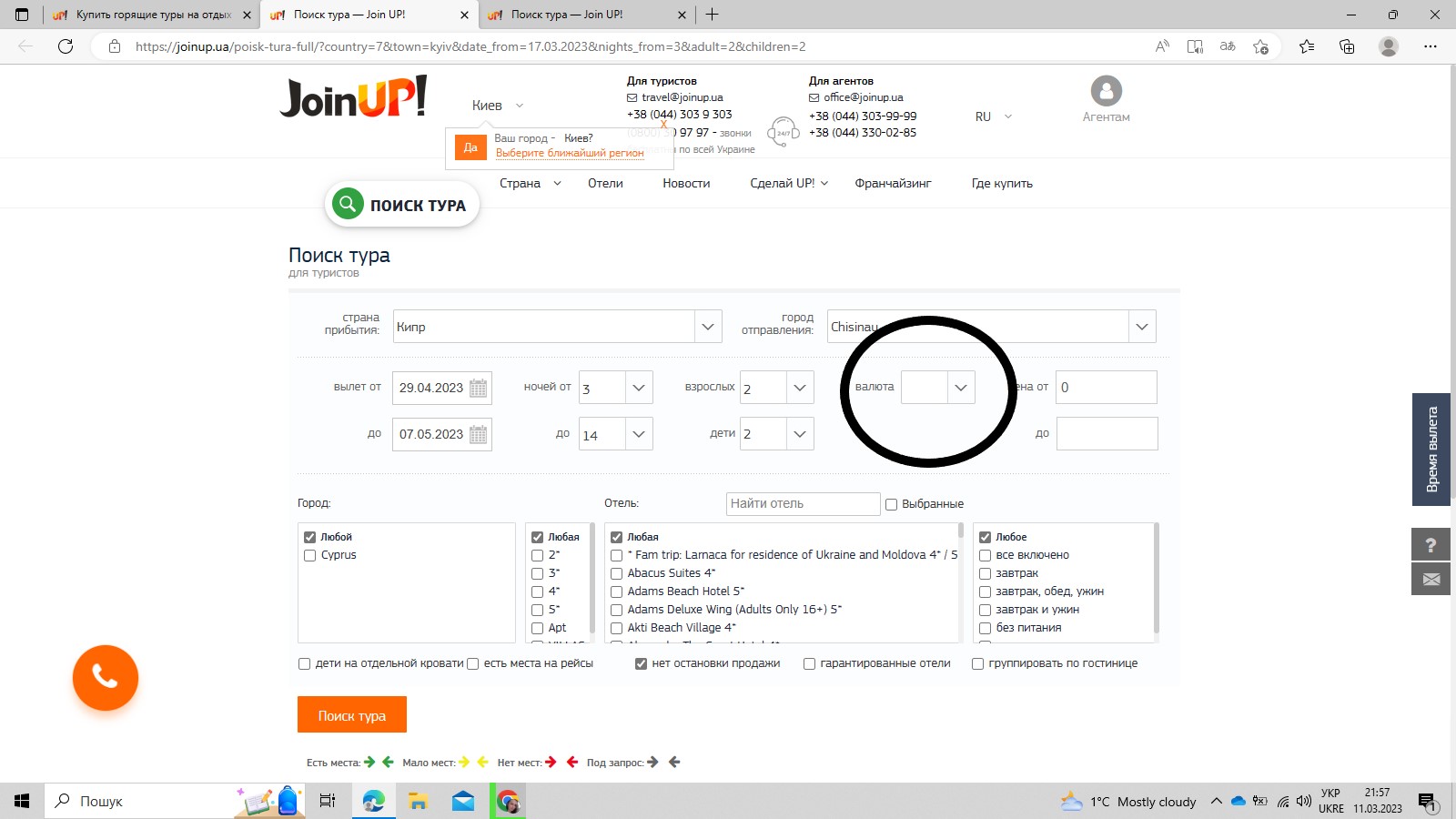
Task: Click the orange phone callback icon
Action: click(x=106, y=678)
